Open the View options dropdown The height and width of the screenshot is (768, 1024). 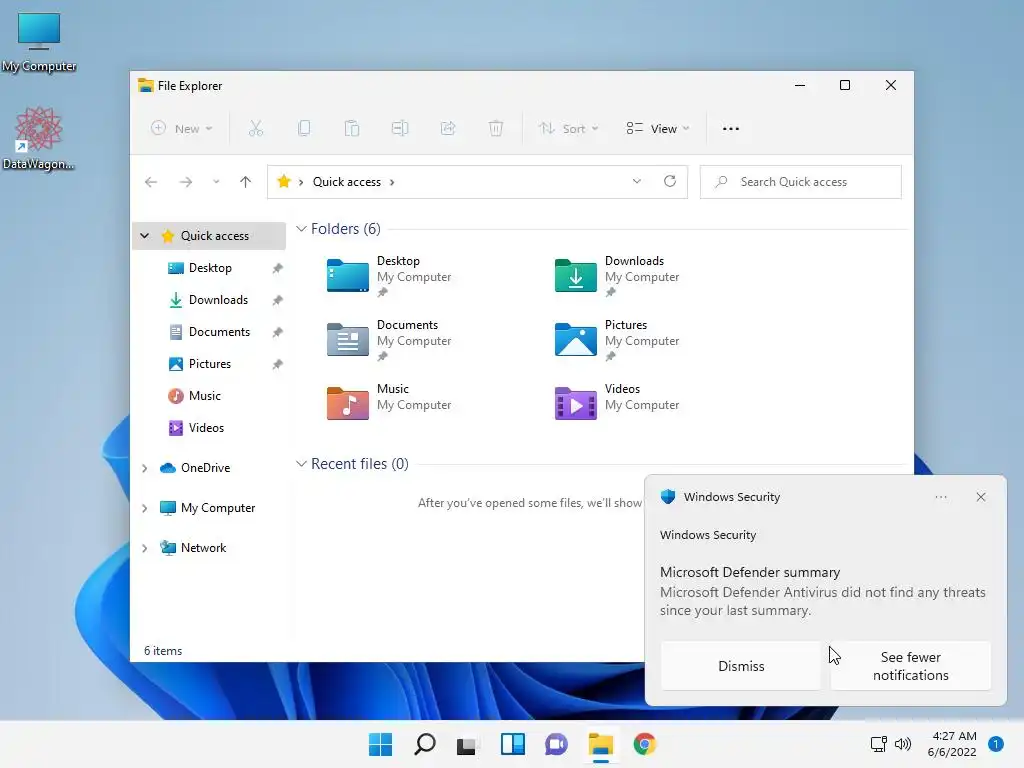[x=658, y=129]
